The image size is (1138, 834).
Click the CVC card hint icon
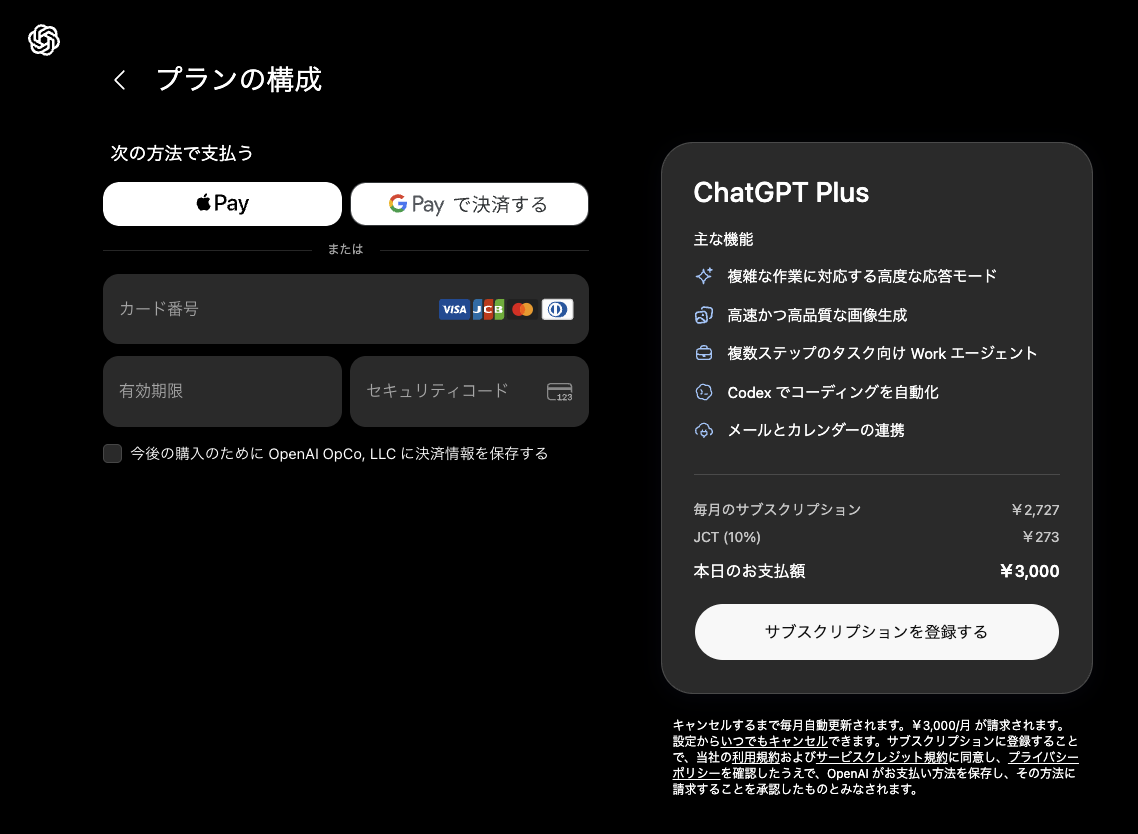pos(560,392)
